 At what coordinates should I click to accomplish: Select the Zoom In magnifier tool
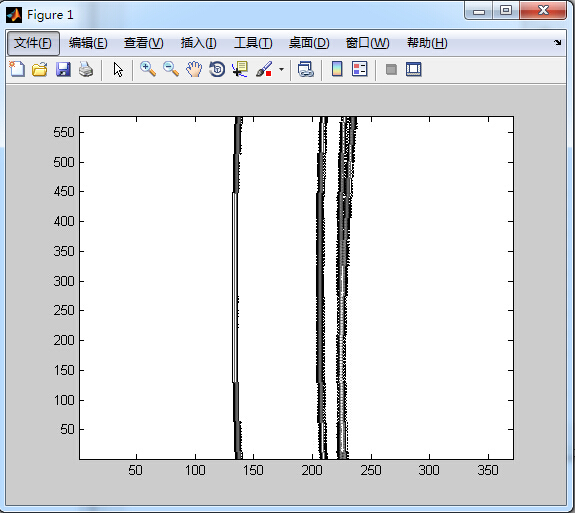pyautogui.click(x=148, y=69)
